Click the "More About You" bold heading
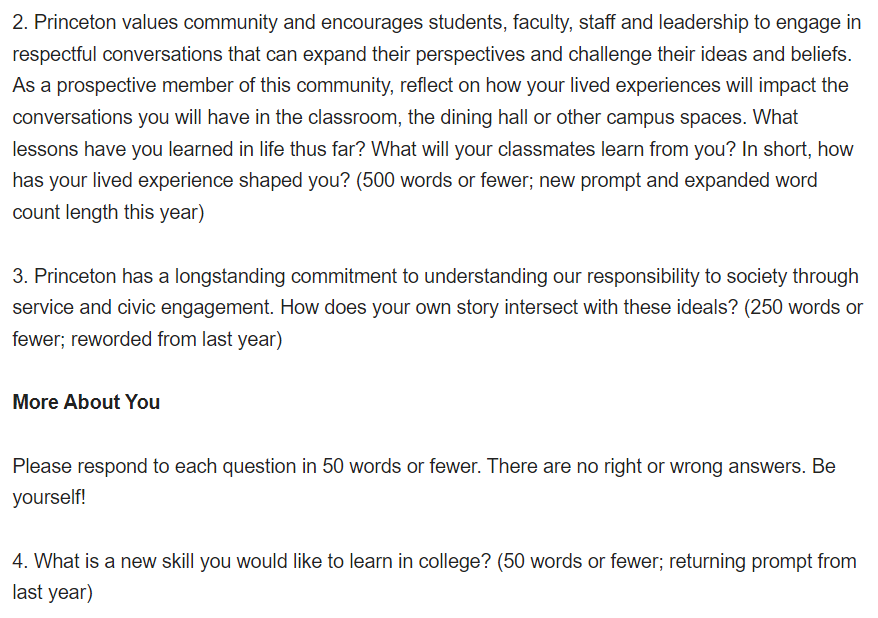This screenshot has width=878, height=618. pyautogui.click(x=86, y=402)
